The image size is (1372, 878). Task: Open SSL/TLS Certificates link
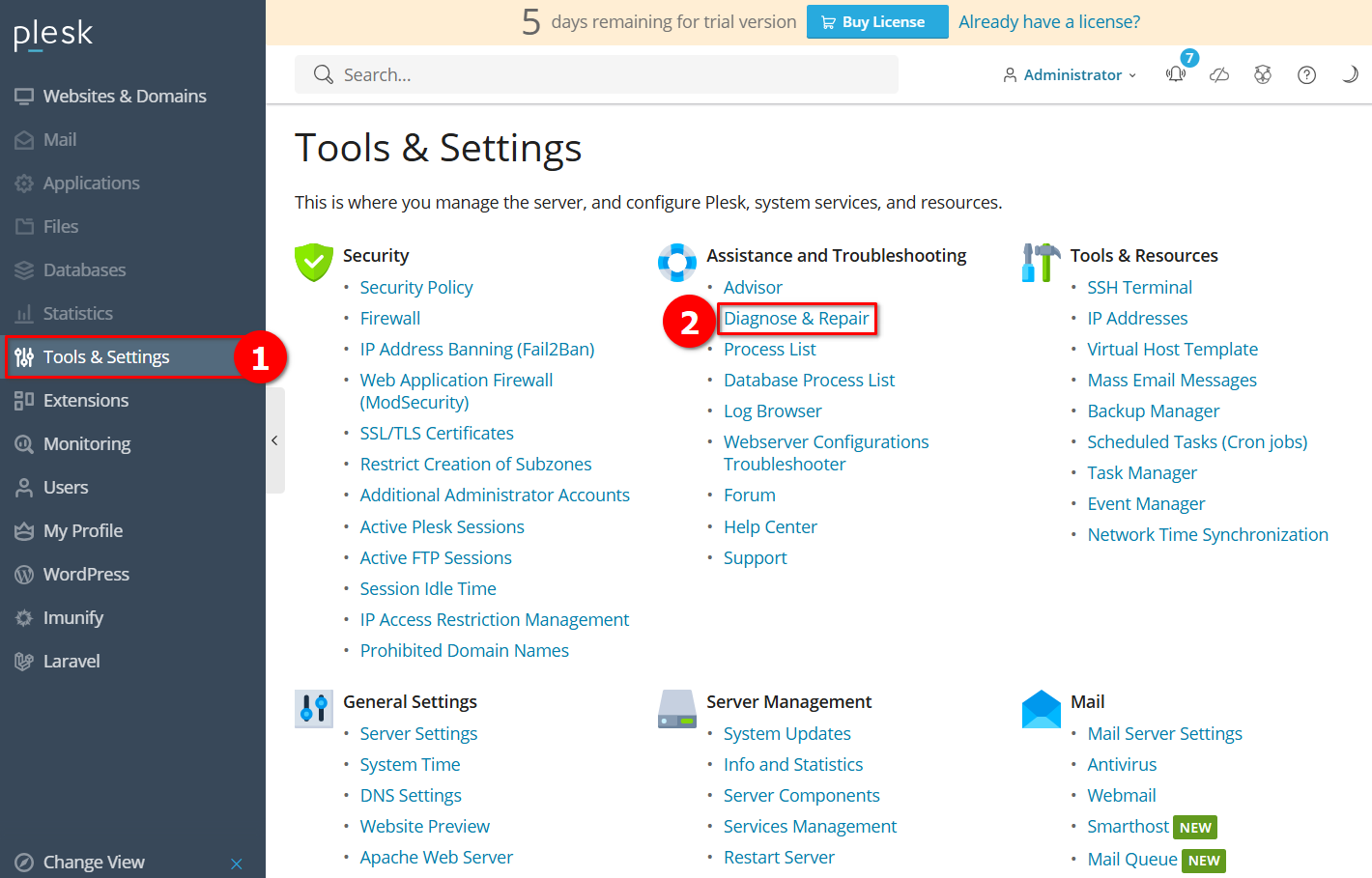(x=437, y=433)
